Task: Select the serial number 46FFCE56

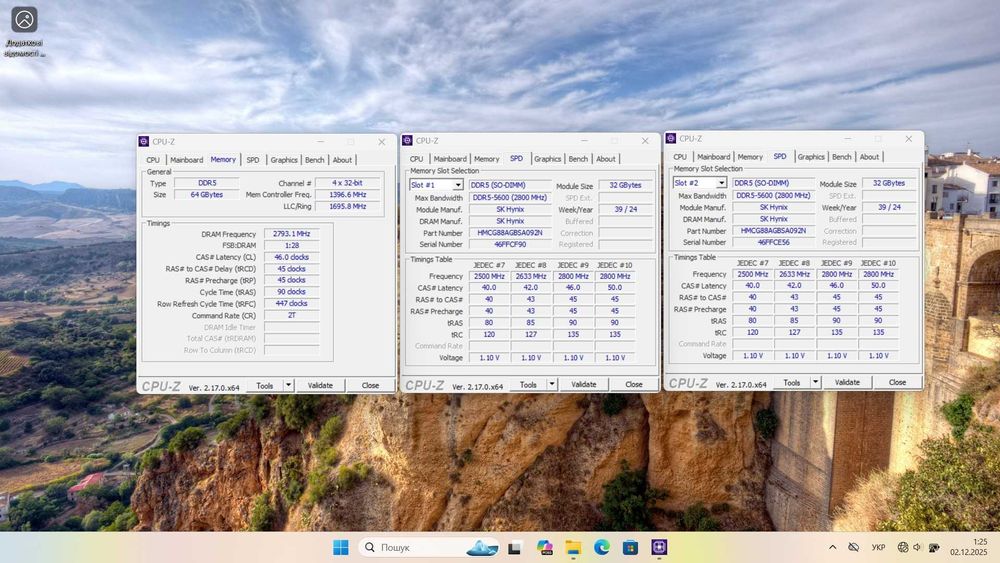Action: pos(774,242)
